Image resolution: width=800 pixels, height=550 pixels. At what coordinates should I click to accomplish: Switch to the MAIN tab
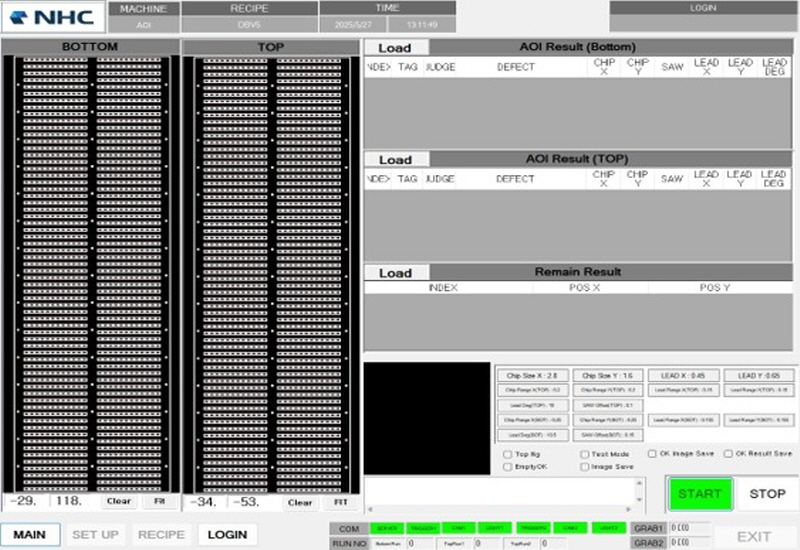29,535
